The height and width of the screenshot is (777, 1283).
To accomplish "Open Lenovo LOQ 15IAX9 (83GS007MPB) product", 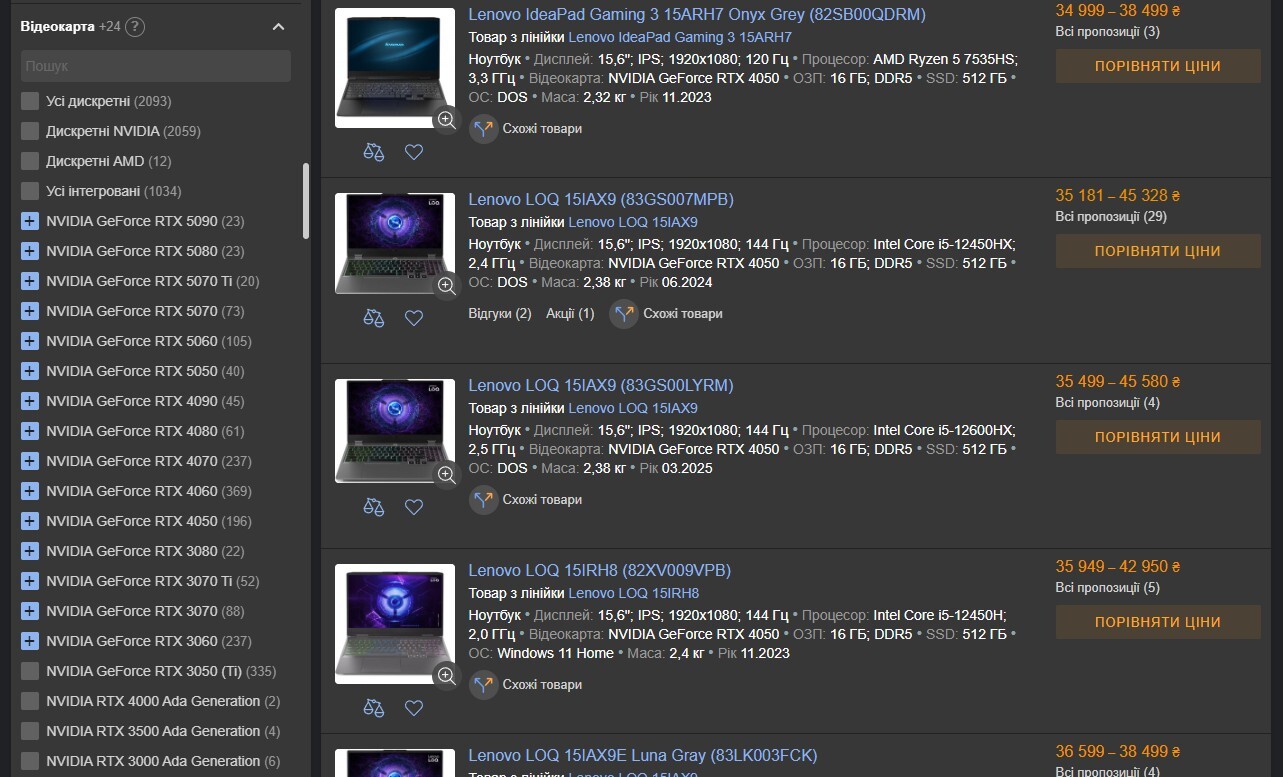I will 601,199.
